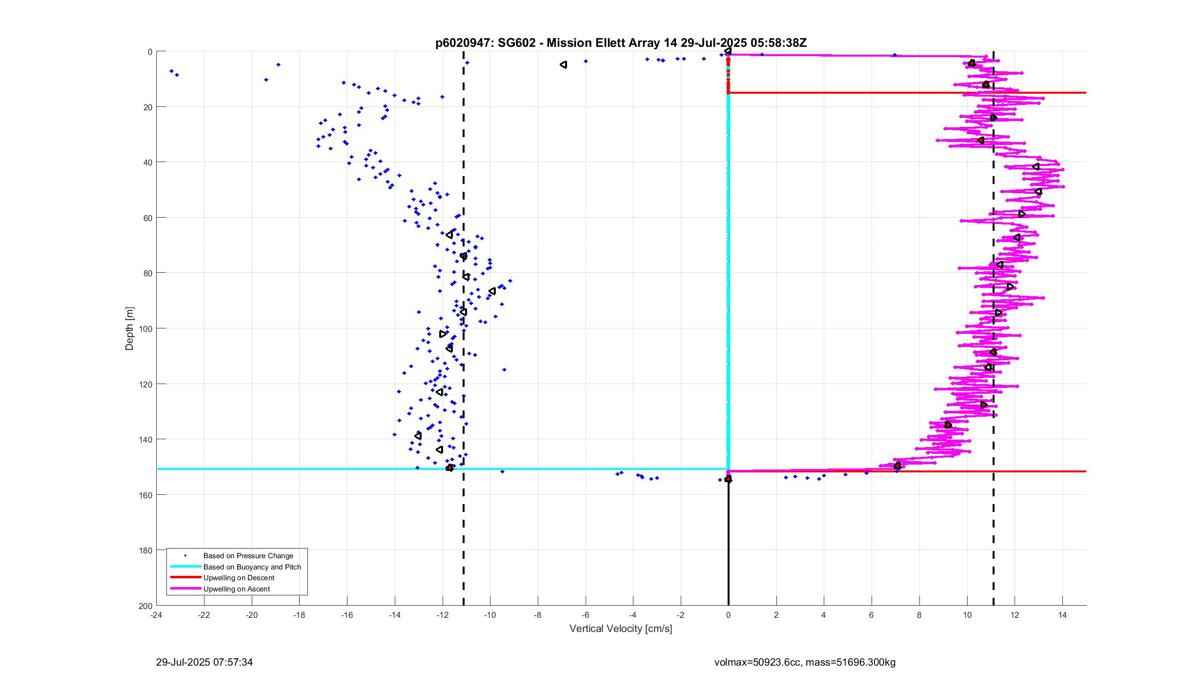
Task: Click the cyan line sample in the legend
Action: (183, 567)
